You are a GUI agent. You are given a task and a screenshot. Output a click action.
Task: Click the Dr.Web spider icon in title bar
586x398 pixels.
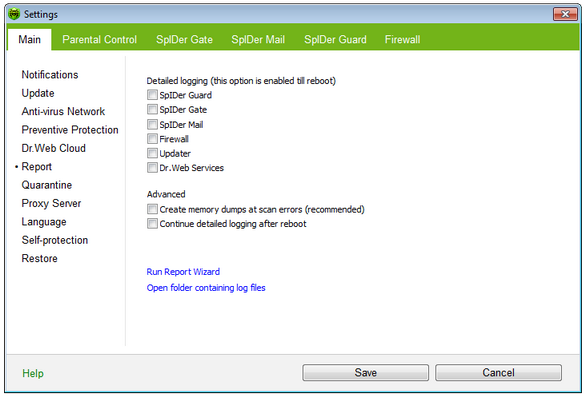[x=14, y=14]
